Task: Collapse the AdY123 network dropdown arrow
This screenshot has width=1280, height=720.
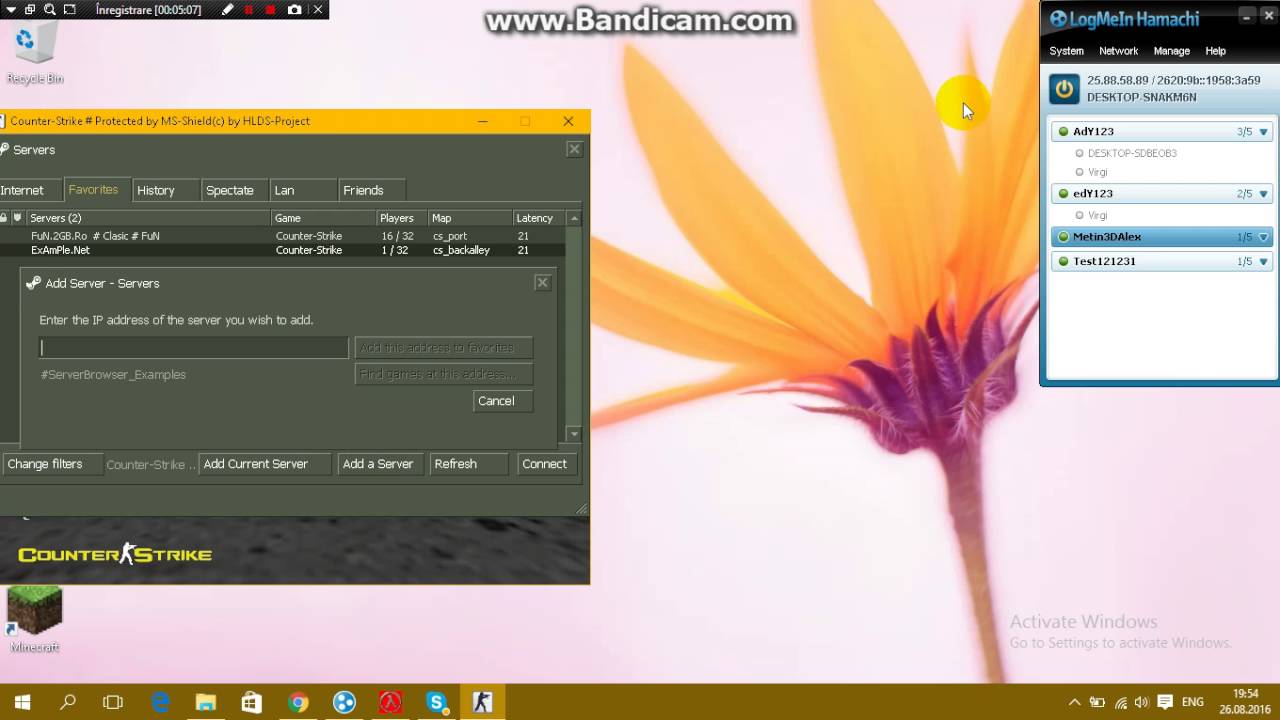Action: 1263,132
